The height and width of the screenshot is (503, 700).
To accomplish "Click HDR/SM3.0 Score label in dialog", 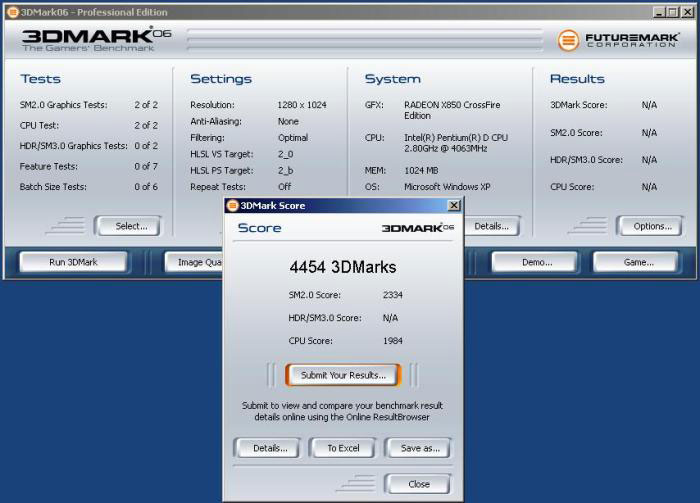I will coord(325,318).
